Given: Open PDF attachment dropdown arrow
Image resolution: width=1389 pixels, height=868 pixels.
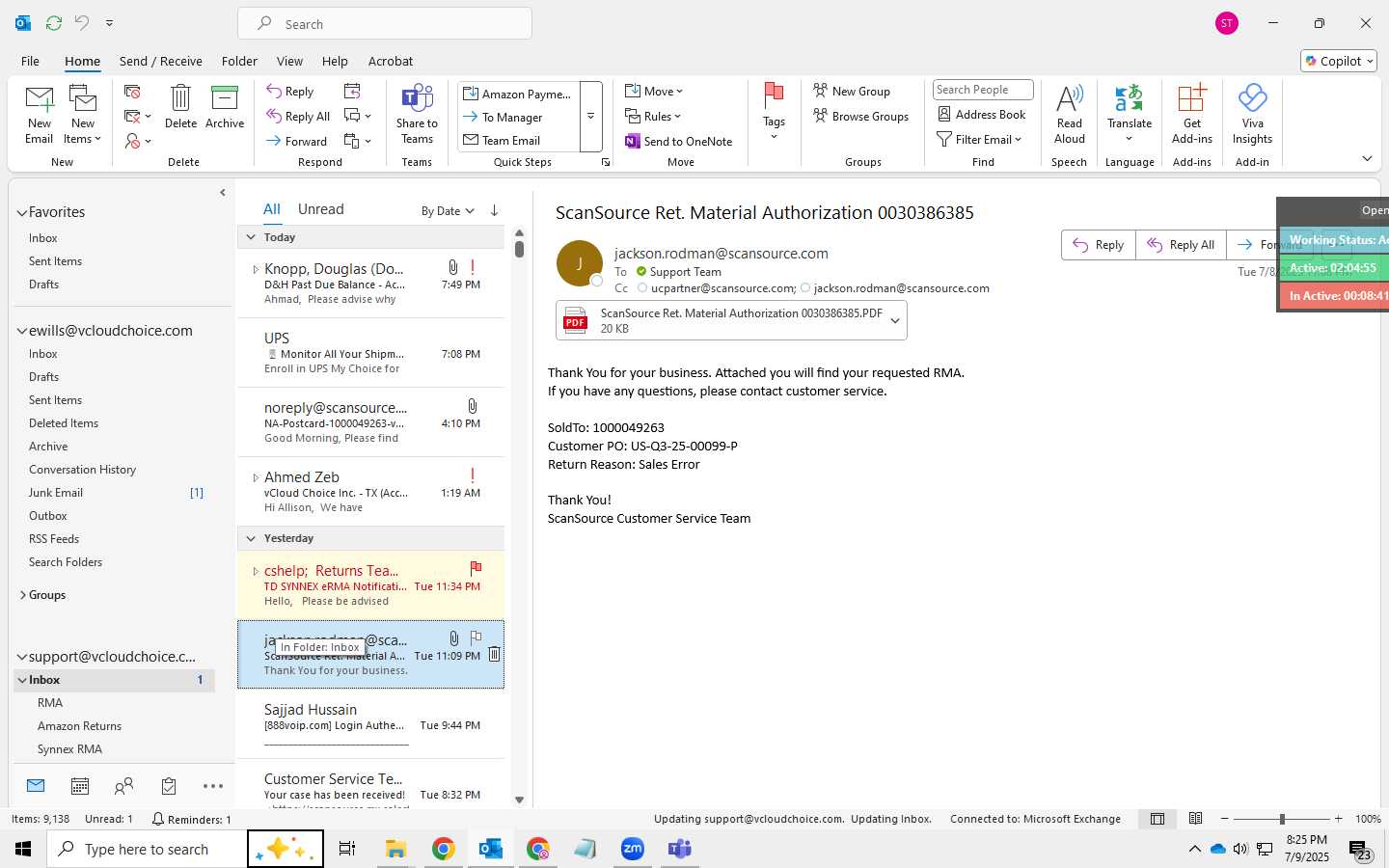Looking at the screenshot, I should (x=895, y=321).
